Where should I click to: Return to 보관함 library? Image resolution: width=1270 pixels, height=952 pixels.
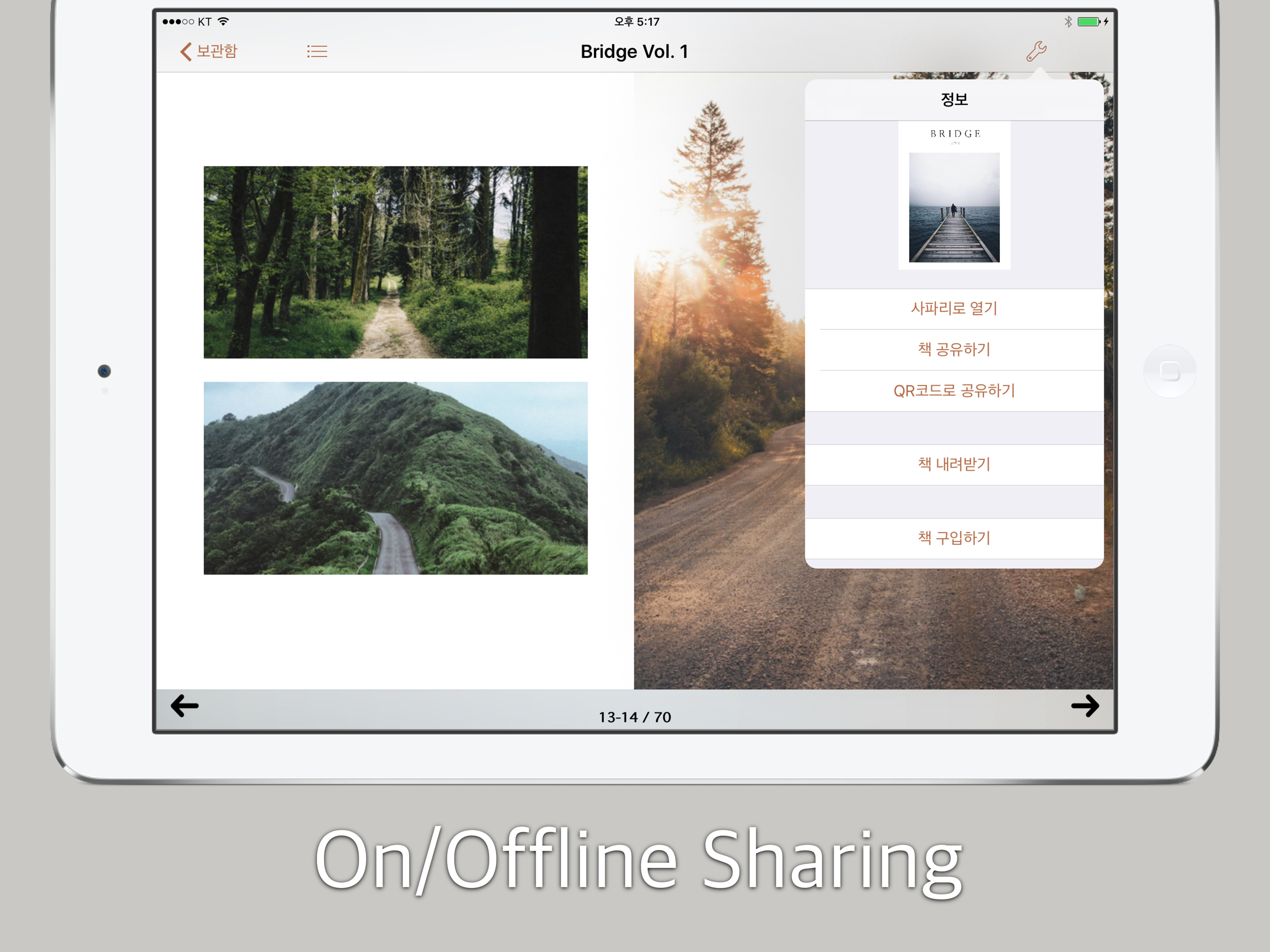(x=217, y=51)
